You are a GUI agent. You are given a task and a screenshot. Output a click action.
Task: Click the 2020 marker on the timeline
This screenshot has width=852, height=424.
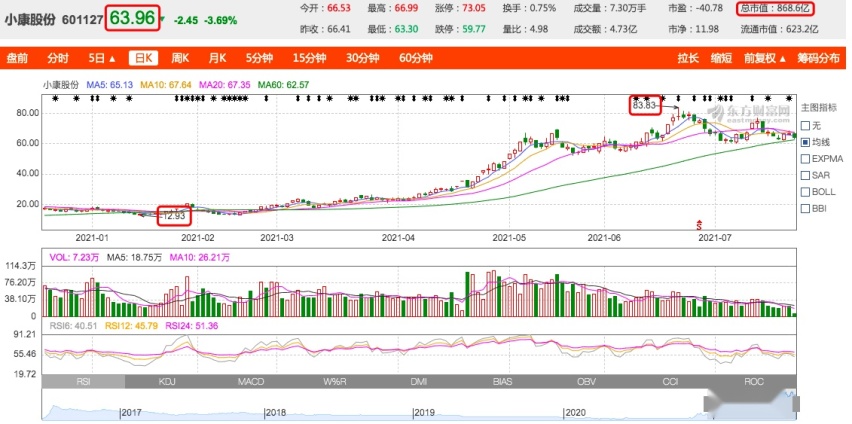574,413
